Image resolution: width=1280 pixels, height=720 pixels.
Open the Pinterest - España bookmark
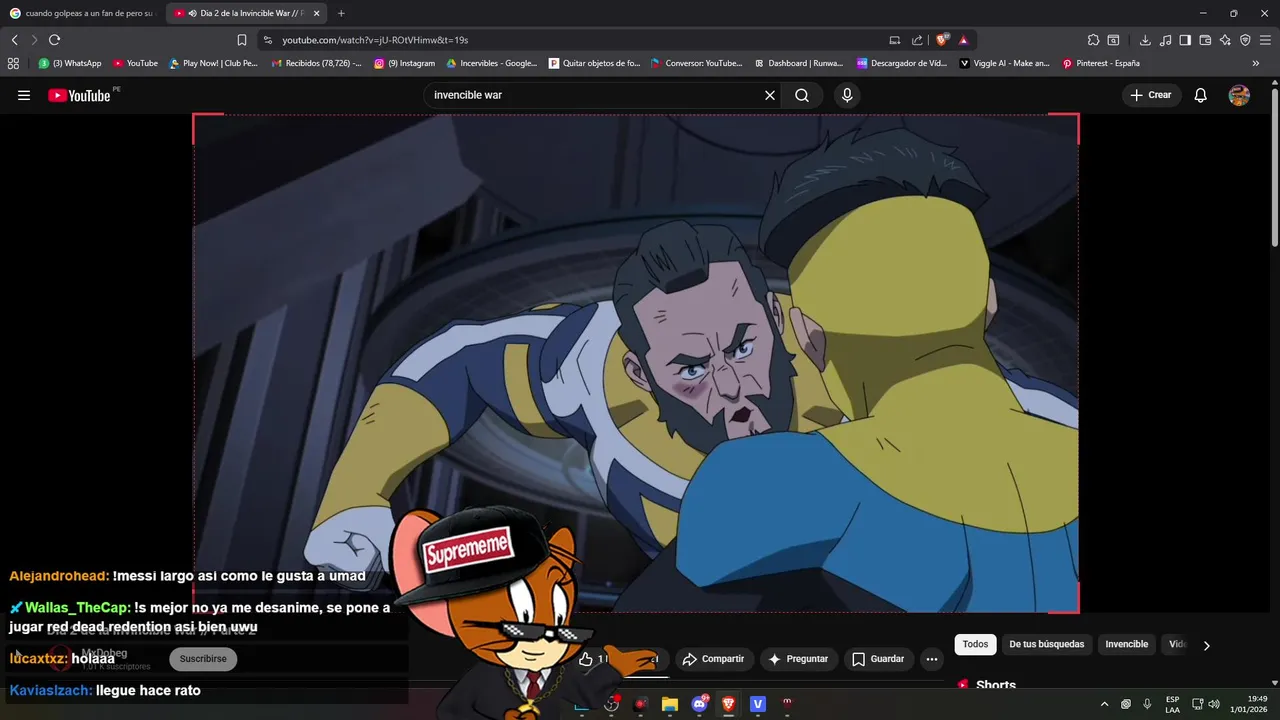(1101, 63)
